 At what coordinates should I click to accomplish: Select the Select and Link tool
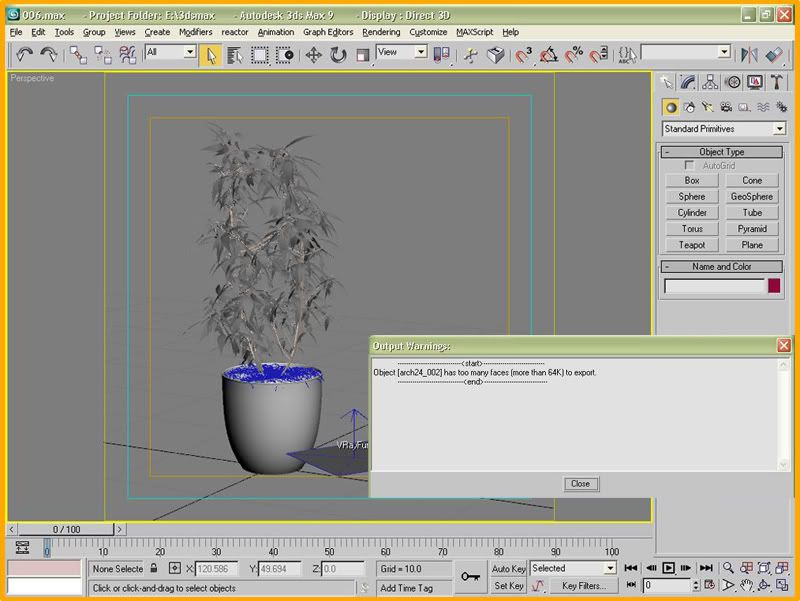(78, 55)
